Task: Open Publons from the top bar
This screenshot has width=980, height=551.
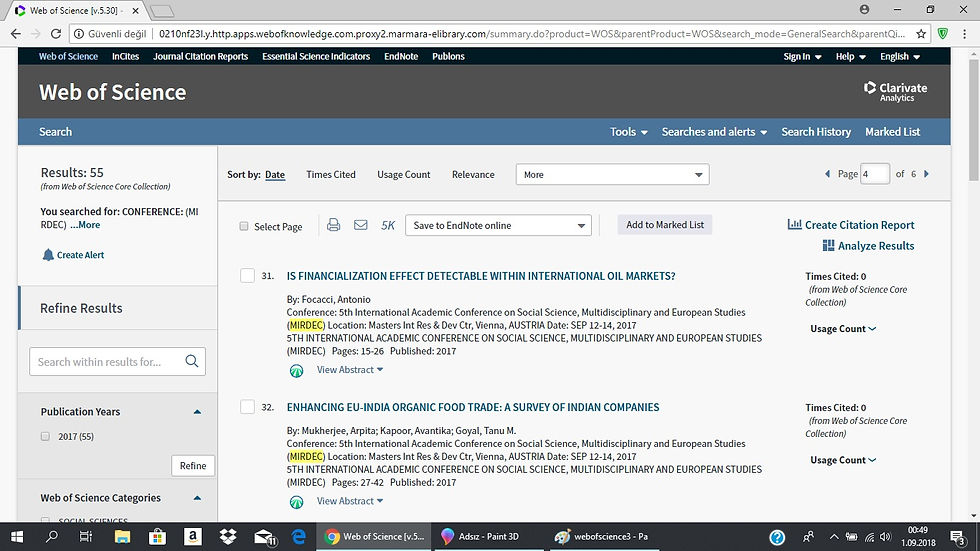Action: point(448,56)
